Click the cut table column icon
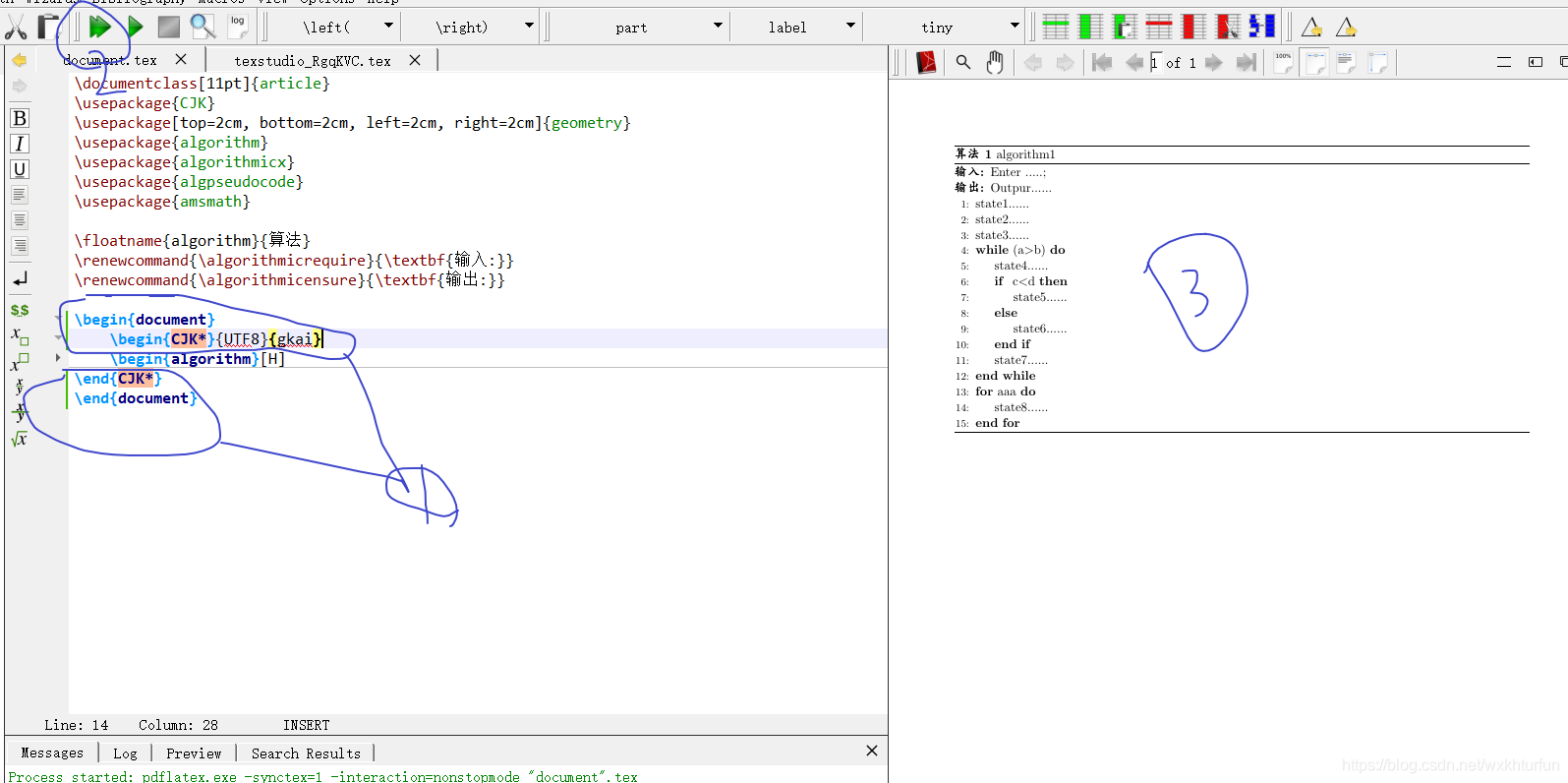Viewport: 1568px width, 783px height. (1228, 27)
